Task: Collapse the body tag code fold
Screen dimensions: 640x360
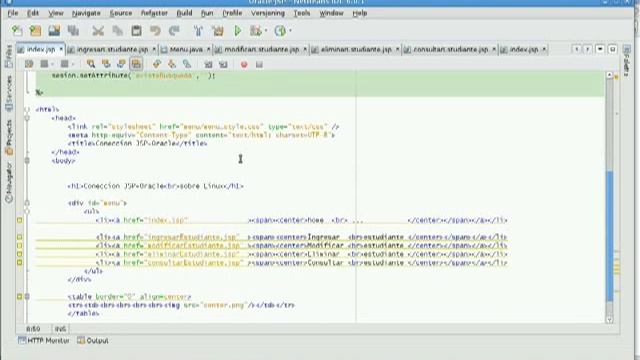Action: pyautogui.click(x=27, y=161)
